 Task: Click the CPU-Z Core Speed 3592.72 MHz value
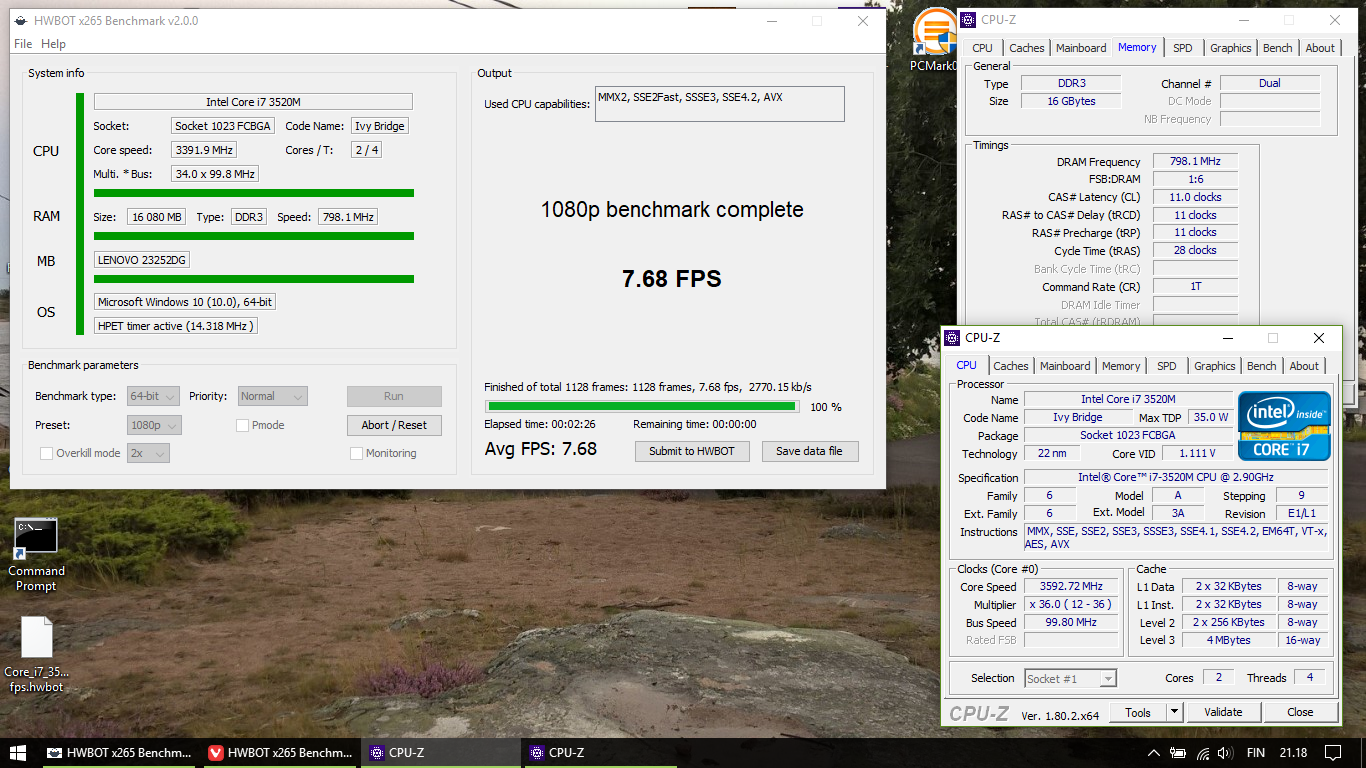pos(1072,587)
